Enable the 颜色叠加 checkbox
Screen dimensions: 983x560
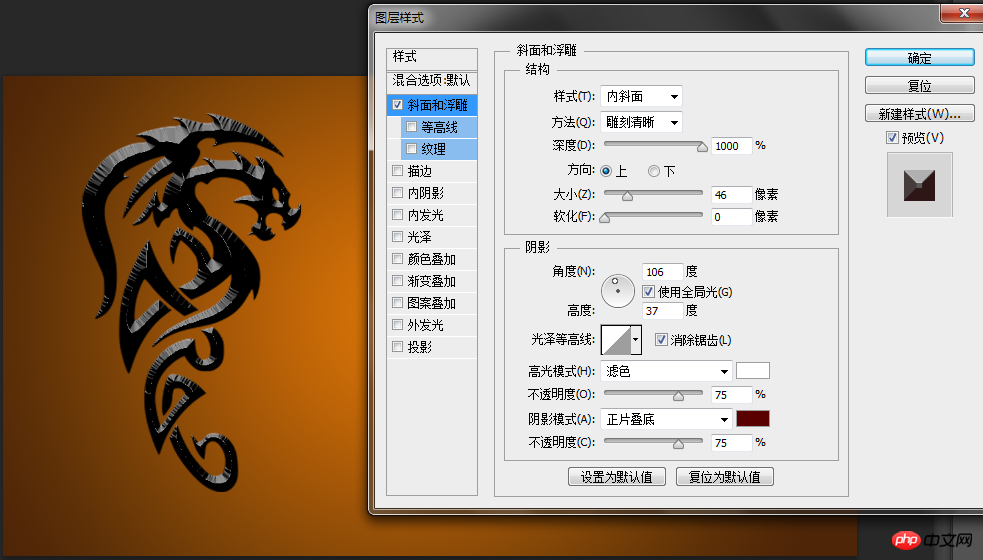coord(397,258)
